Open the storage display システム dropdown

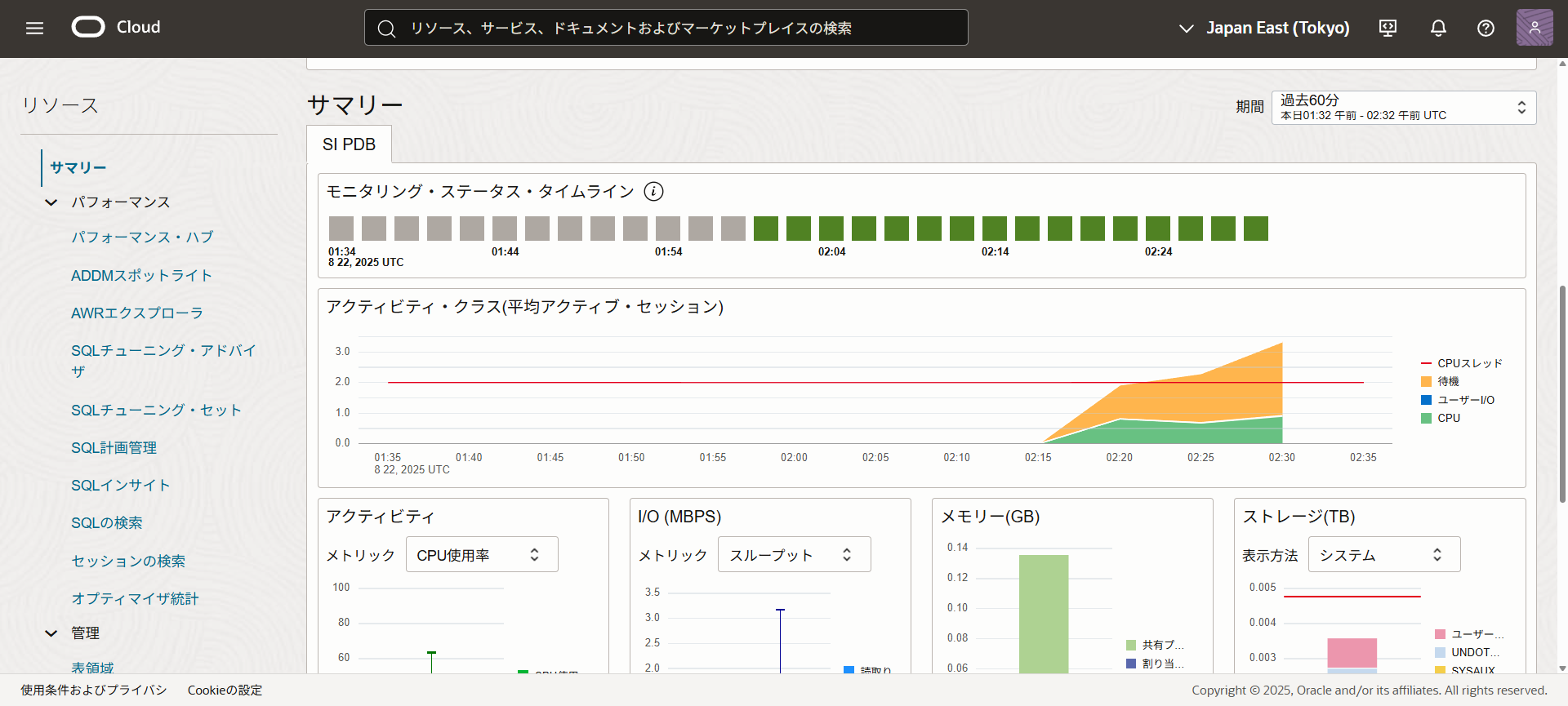click(x=1383, y=554)
